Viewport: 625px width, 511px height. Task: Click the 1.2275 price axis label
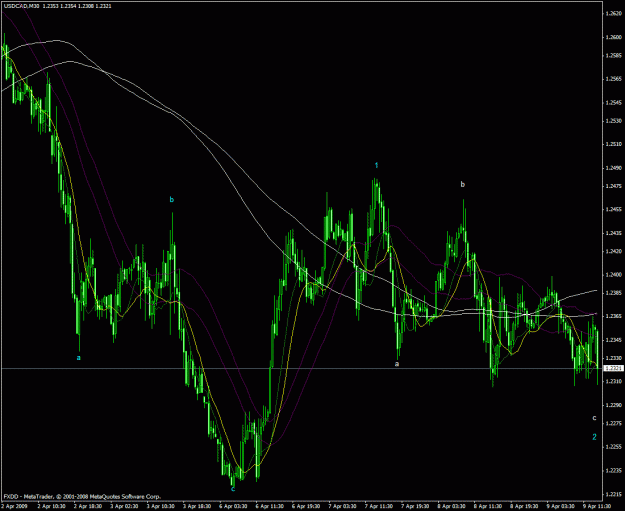click(613, 423)
